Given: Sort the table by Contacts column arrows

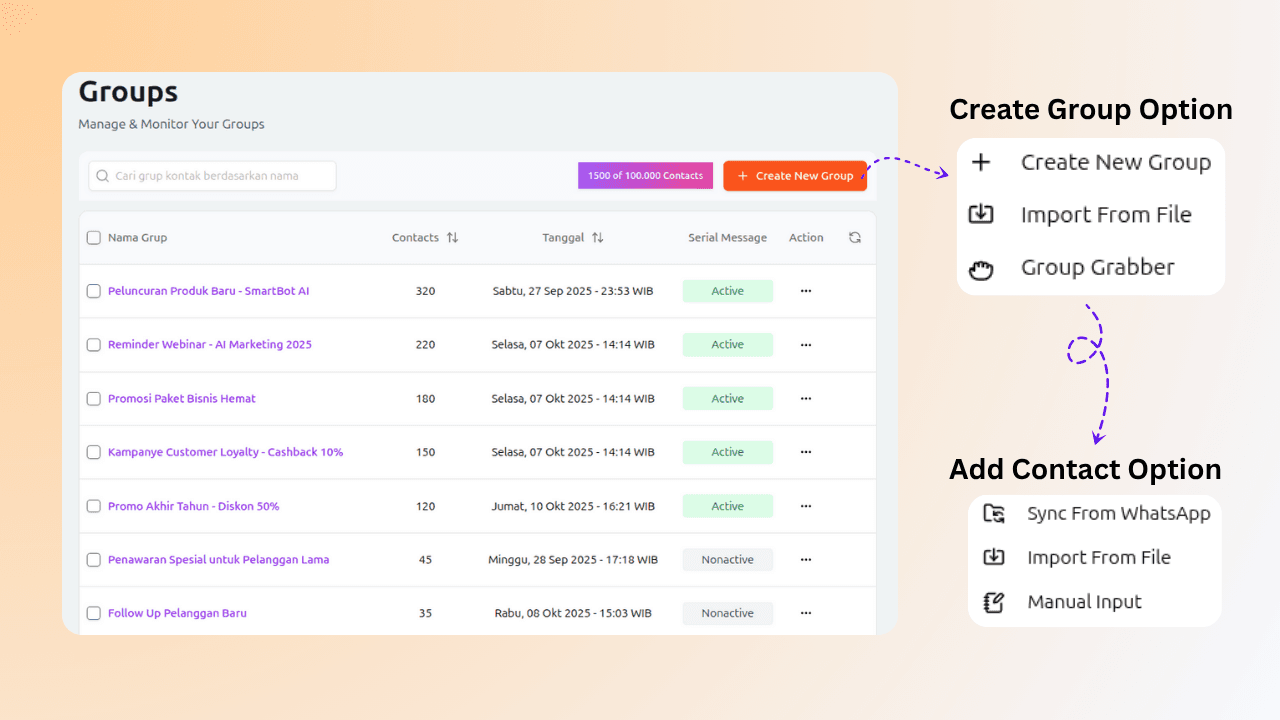Looking at the screenshot, I should [452, 238].
